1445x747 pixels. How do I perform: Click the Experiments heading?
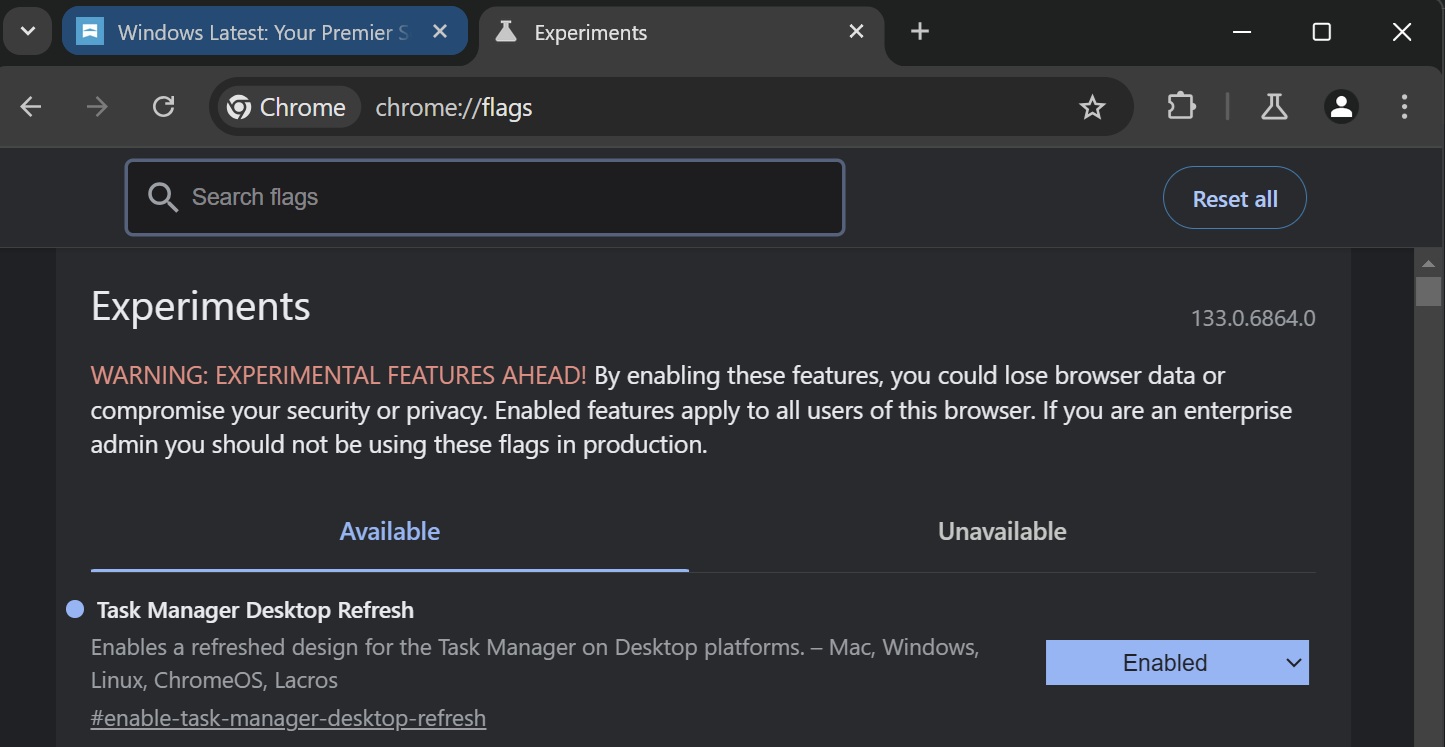[201, 306]
